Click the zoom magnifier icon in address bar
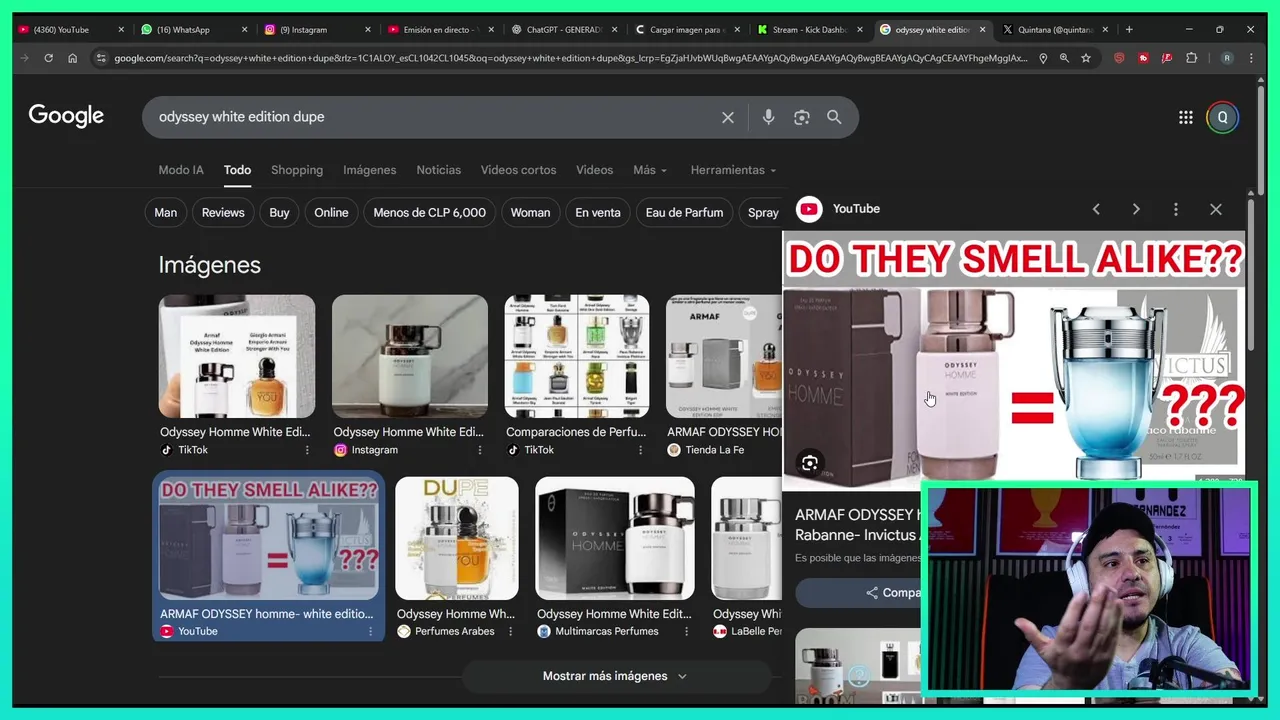This screenshot has width=1280, height=720. point(1064,58)
